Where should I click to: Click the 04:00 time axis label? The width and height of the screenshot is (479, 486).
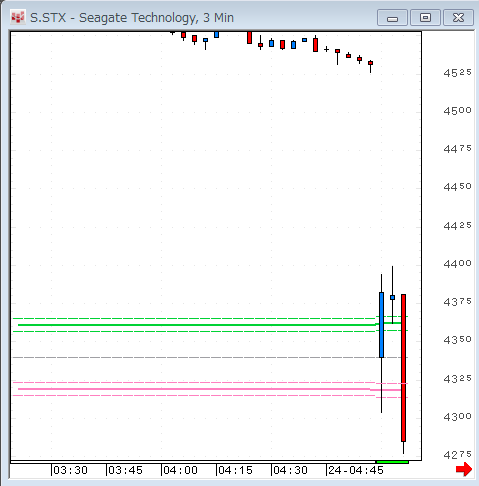coord(180,470)
